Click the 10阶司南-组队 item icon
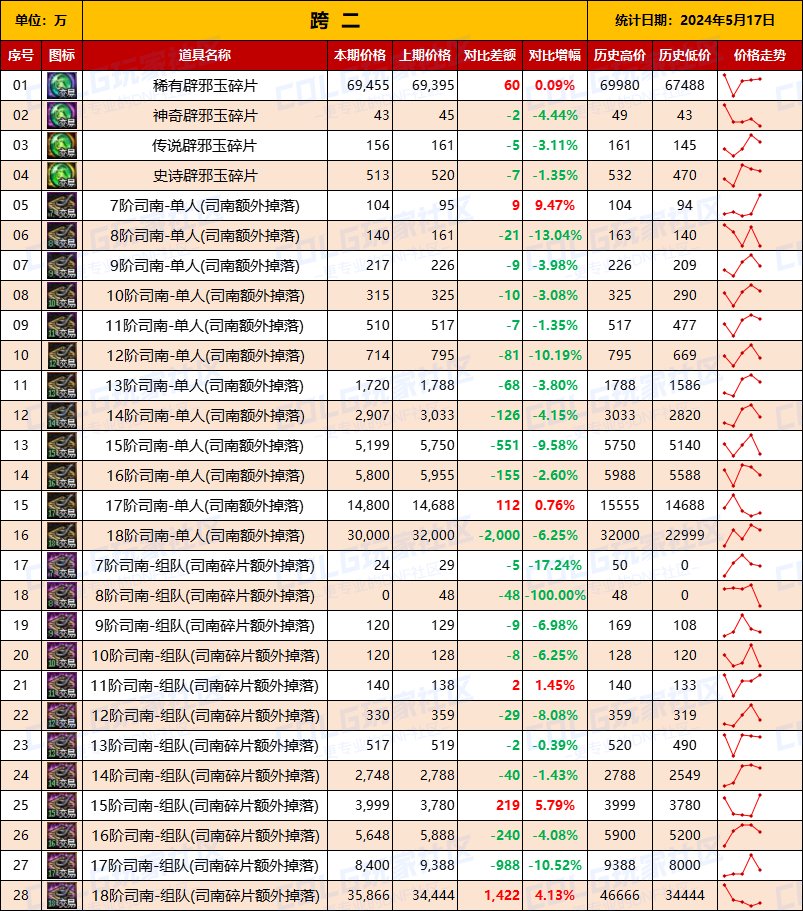Screen dimensions: 803x911 62,655
